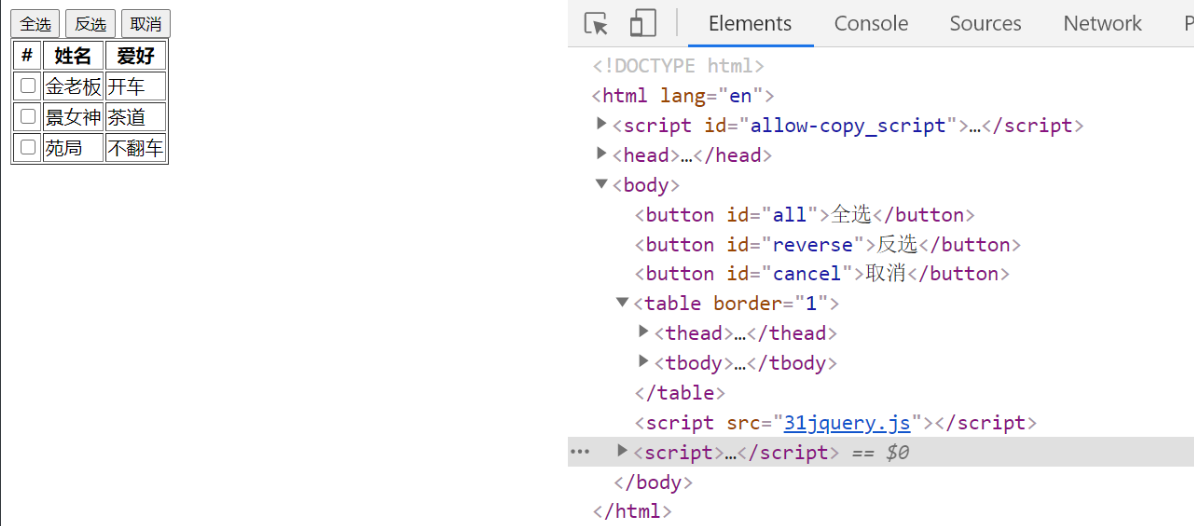Check the checkbox in the 金老板 row
Image resolution: width=1194 pixels, height=526 pixels.
[28, 85]
